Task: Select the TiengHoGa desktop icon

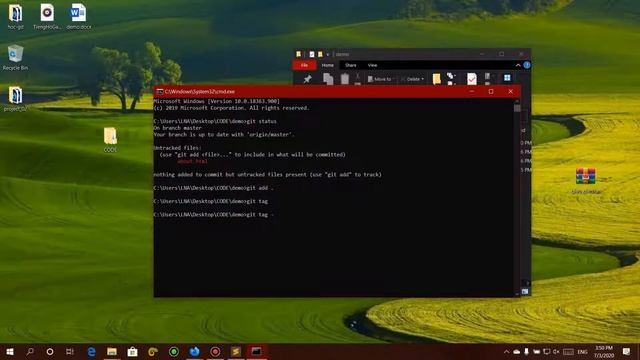Action: [x=47, y=17]
